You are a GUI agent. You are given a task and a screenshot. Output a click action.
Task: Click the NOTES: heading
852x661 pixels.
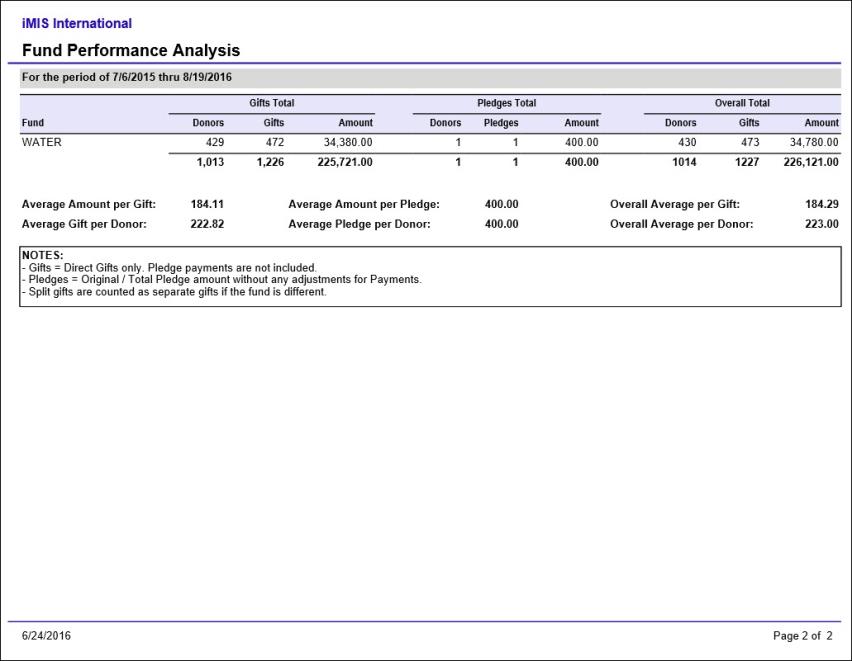click(42, 255)
